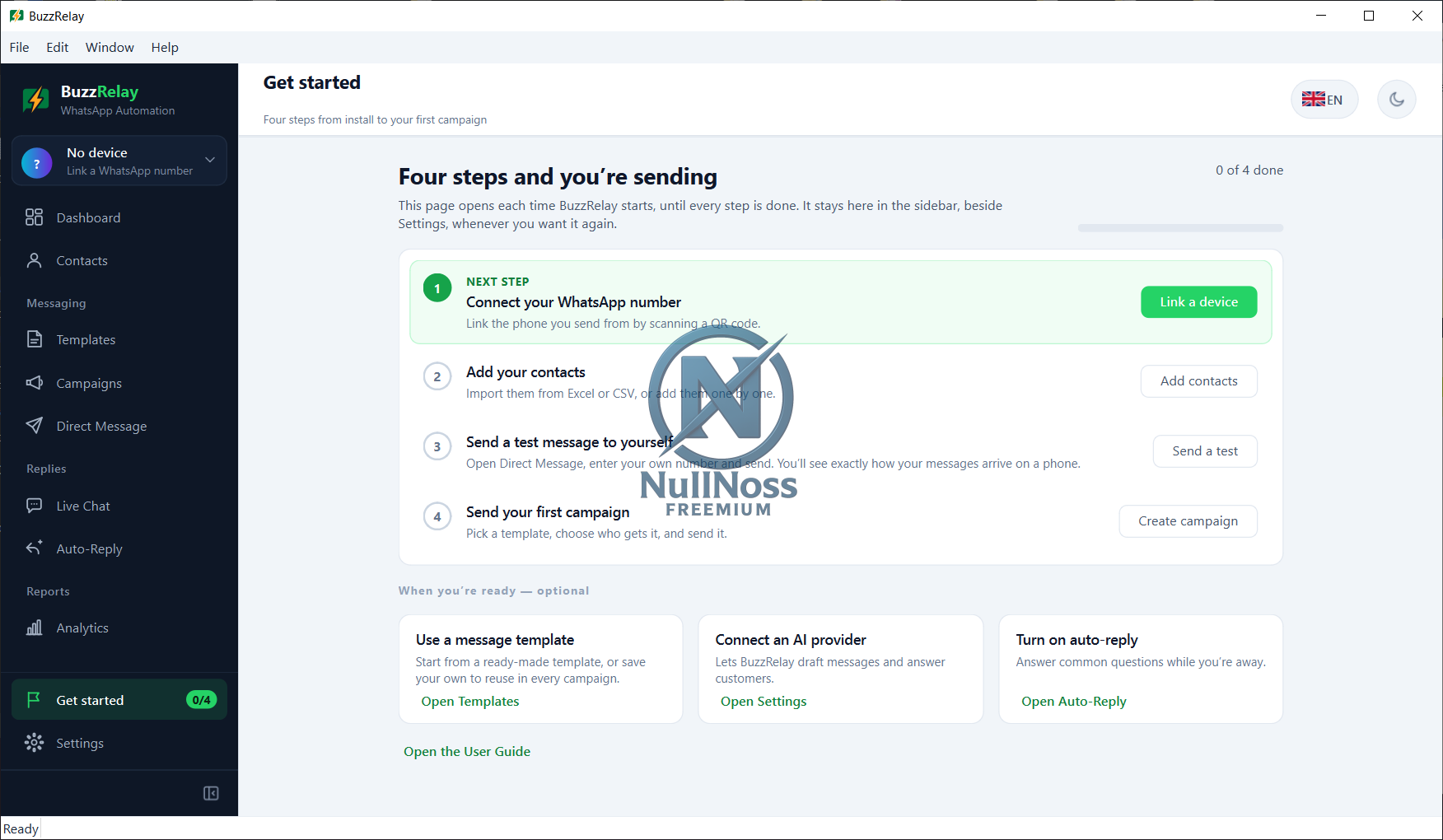
Task: Click the Settings gear icon
Action: [x=34, y=743]
